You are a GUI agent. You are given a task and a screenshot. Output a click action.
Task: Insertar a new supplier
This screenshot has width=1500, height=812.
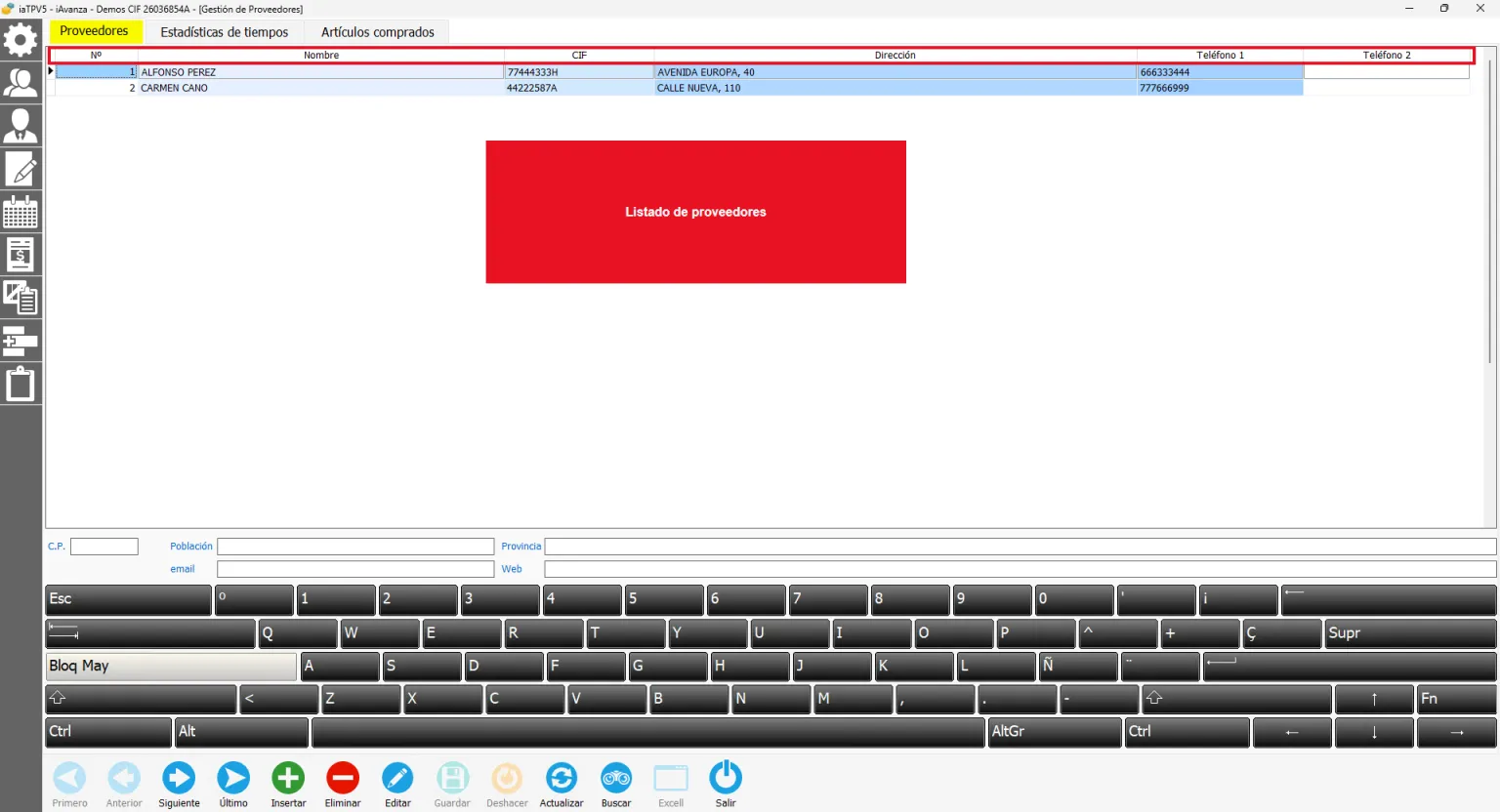[288, 785]
